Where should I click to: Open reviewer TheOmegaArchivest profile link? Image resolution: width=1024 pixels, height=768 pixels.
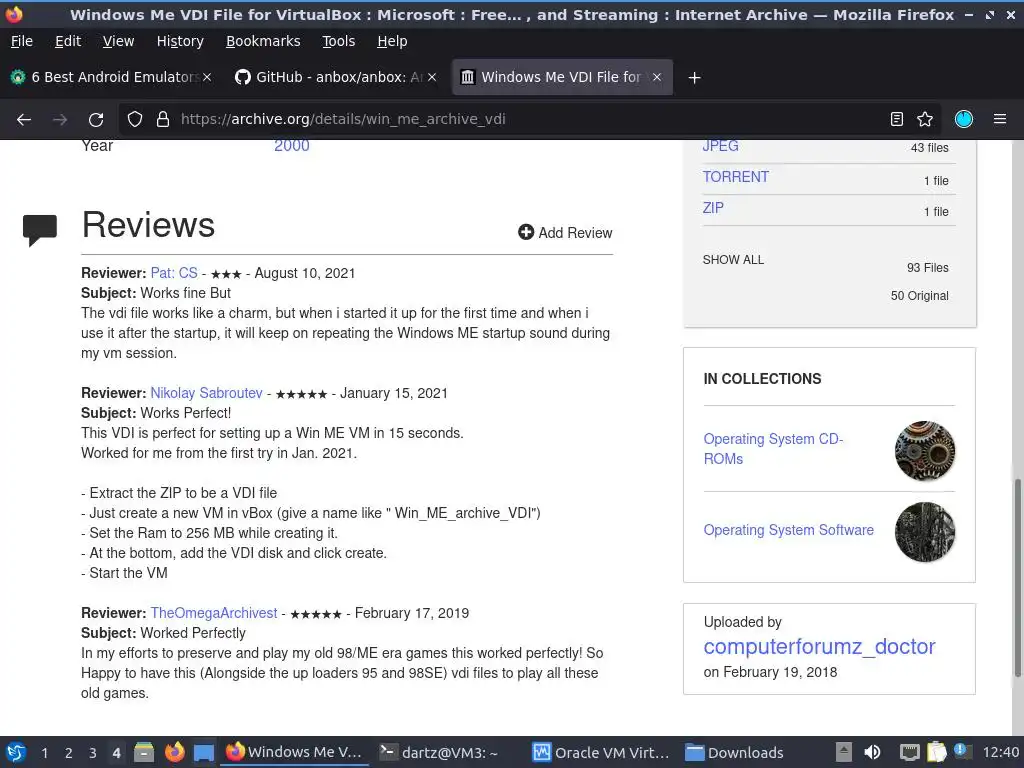(214, 613)
